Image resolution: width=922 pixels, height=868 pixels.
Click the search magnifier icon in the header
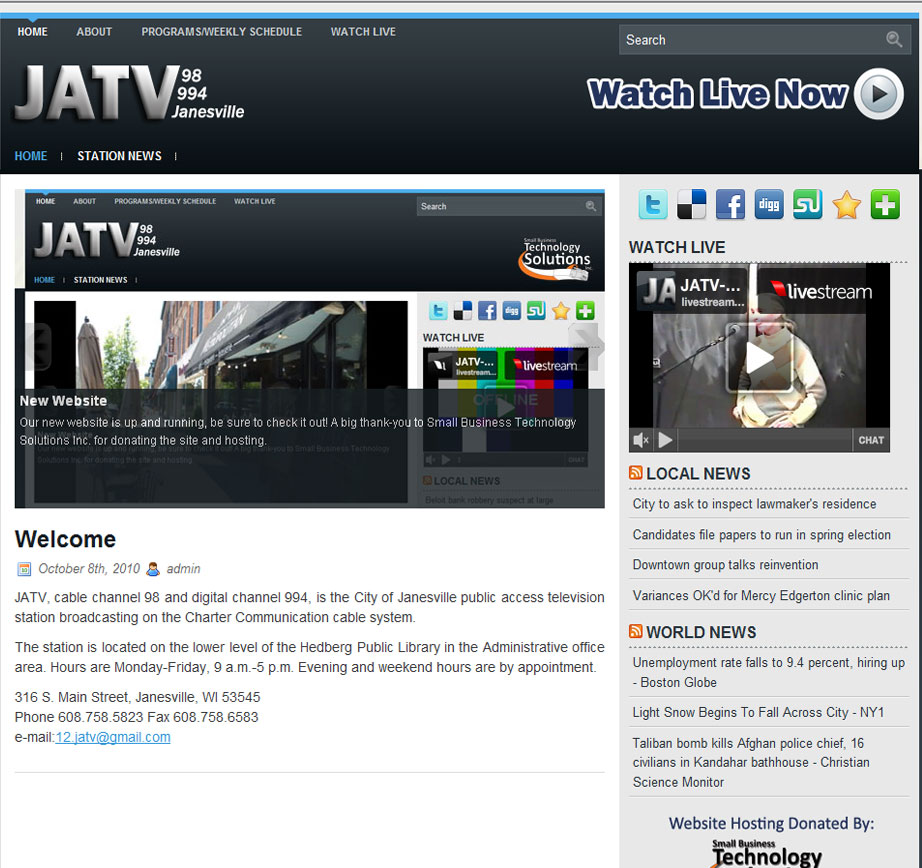click(x=894, y=39)
